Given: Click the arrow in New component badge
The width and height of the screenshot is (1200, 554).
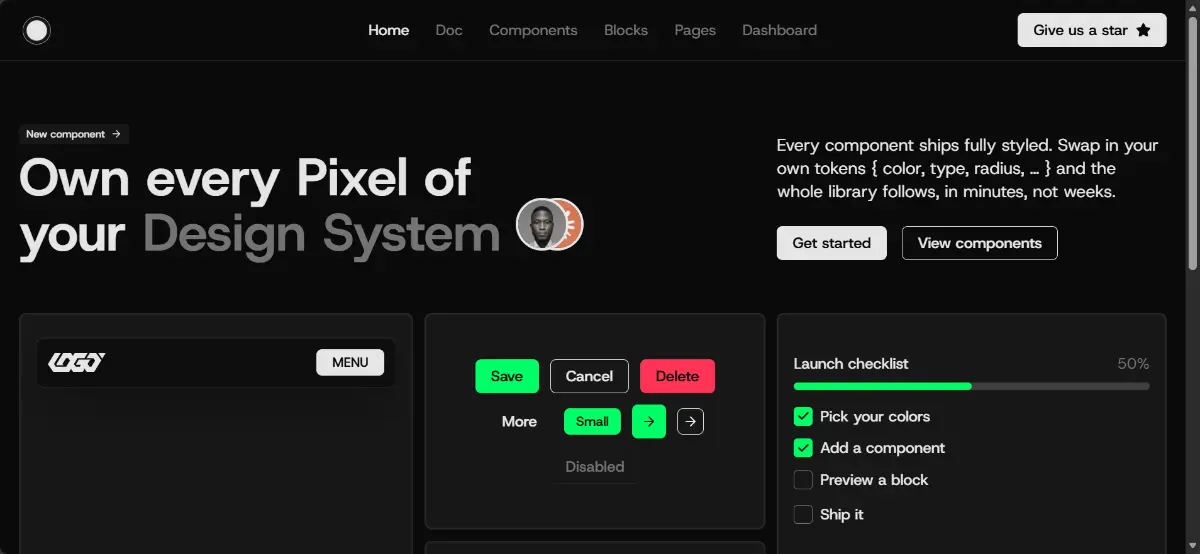Looking at the screenshot, I should tap(117, 134).
